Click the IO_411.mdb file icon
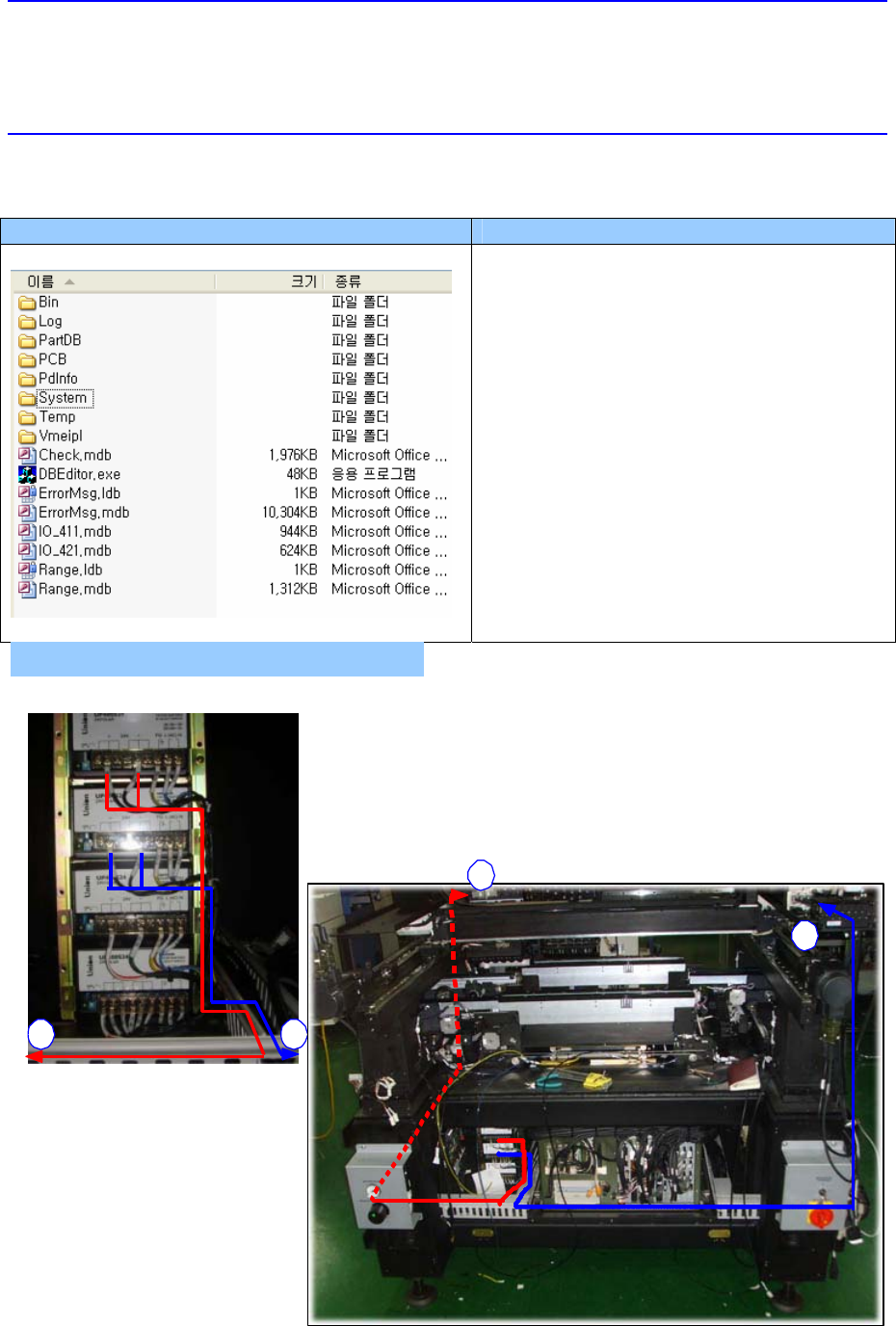Viewport: 896px width, 1326px height. pyautogui.click(x=27, y=532)
